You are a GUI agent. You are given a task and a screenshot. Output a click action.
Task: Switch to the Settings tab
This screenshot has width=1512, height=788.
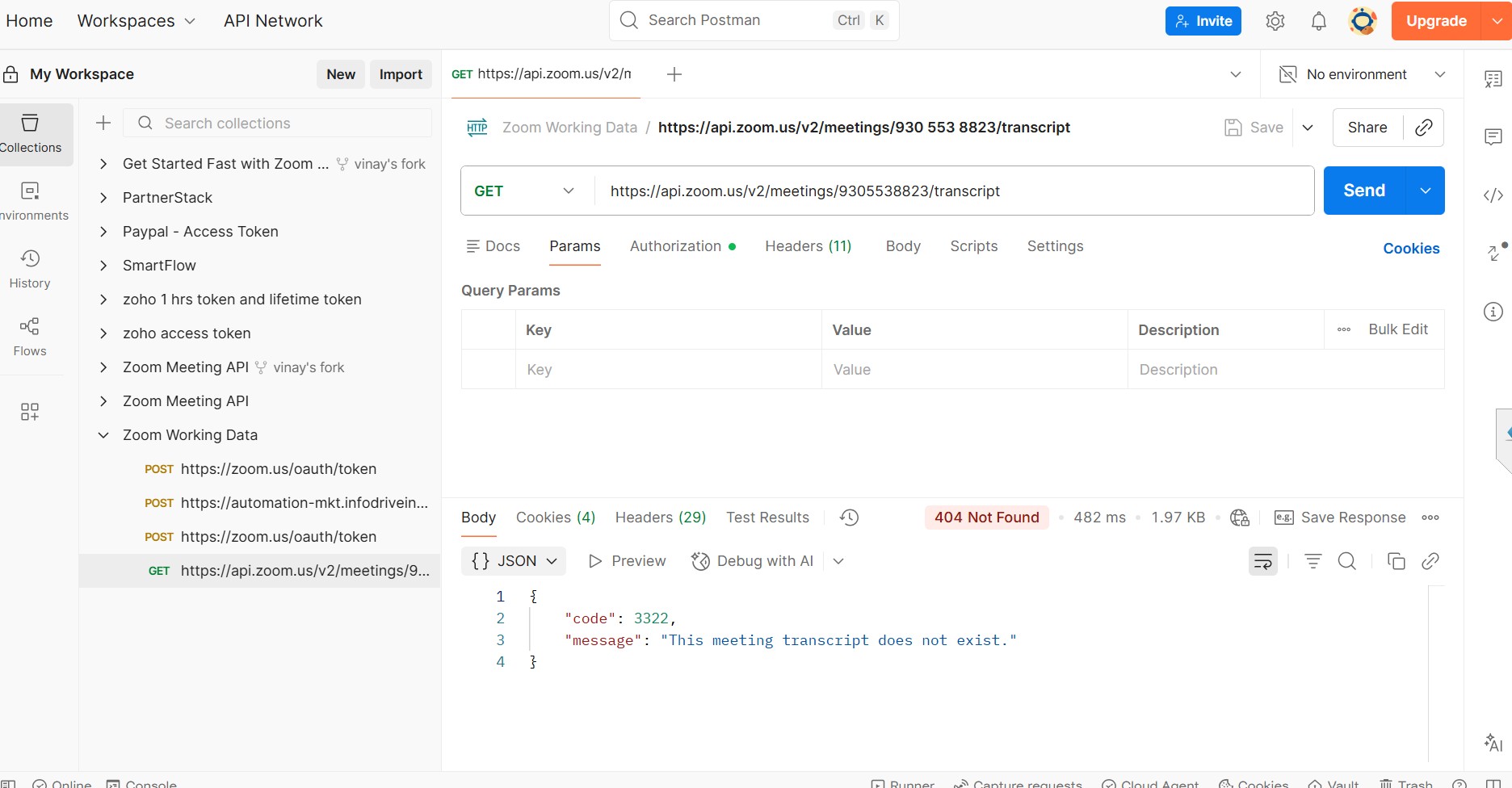coord(1056,246)
